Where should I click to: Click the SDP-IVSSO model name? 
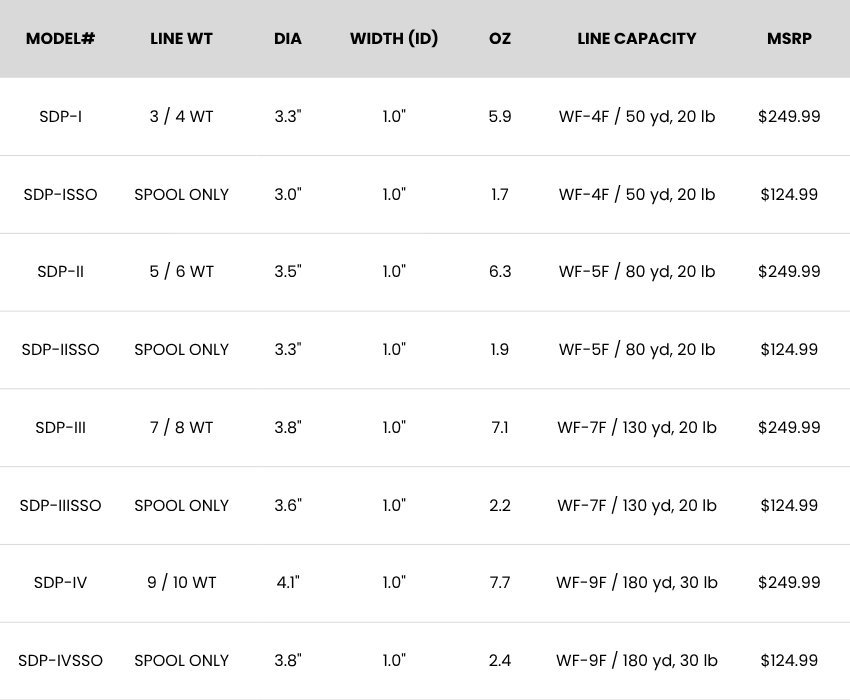coord(60,660)
